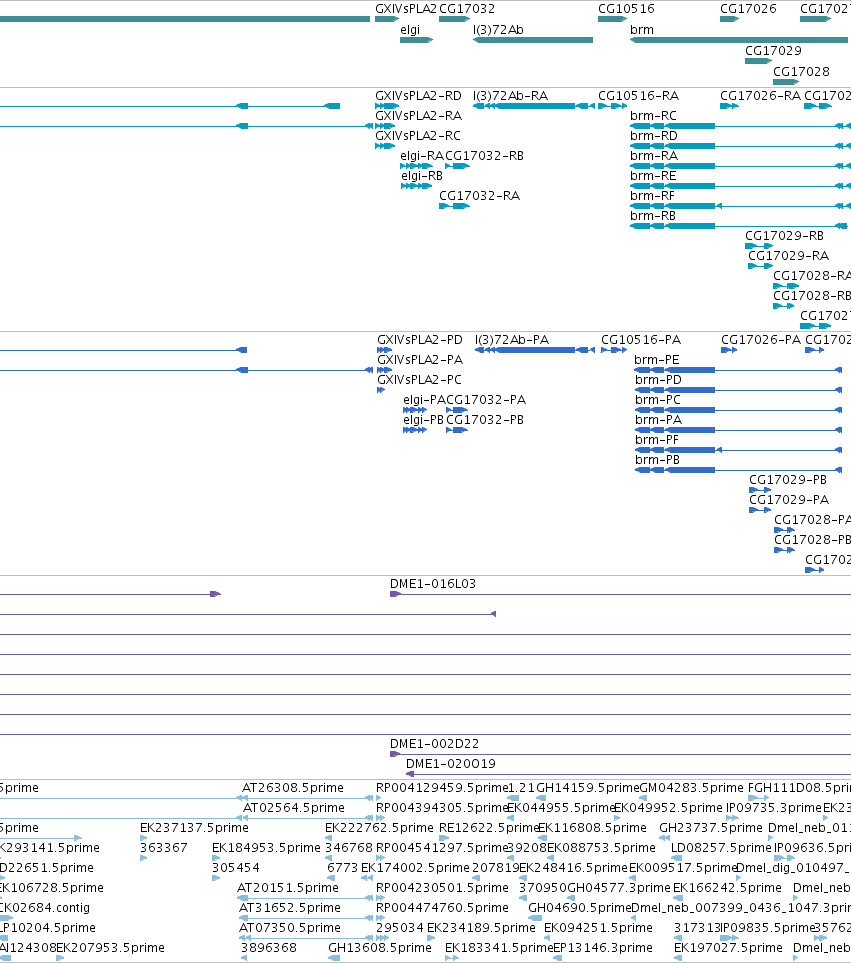The width and height of the screenshot is (851, 963).
Task: Click the EK183341.5prime EST label
Action: click(x=499, y=948)
